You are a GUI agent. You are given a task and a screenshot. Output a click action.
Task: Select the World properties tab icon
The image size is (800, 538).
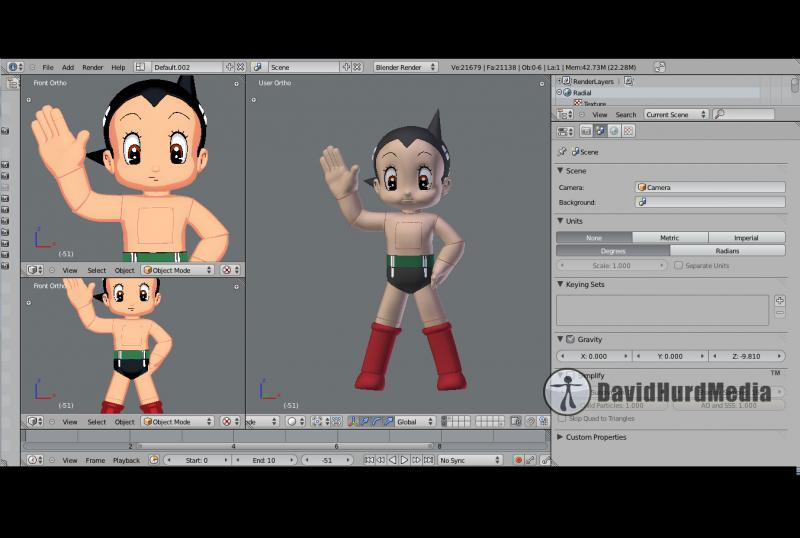click(x=614, y=131)
